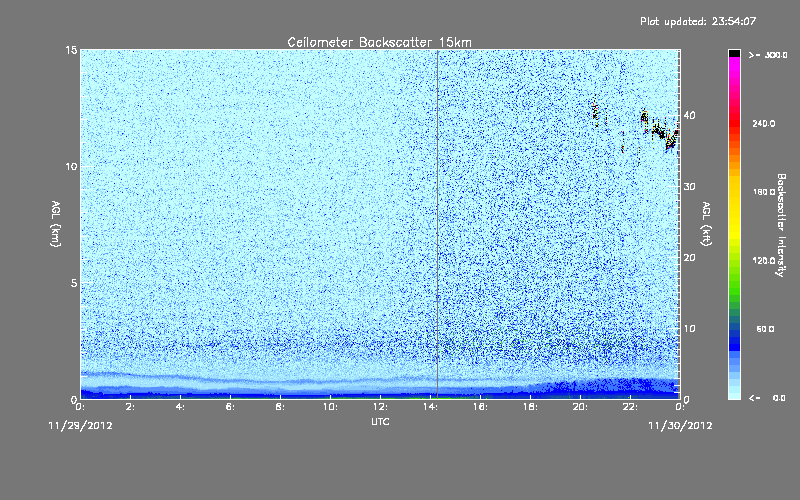The width and height of the screenshot is (800, 500).
Task: Click the '5' tick on the km axis
Action: coord(73,283)
